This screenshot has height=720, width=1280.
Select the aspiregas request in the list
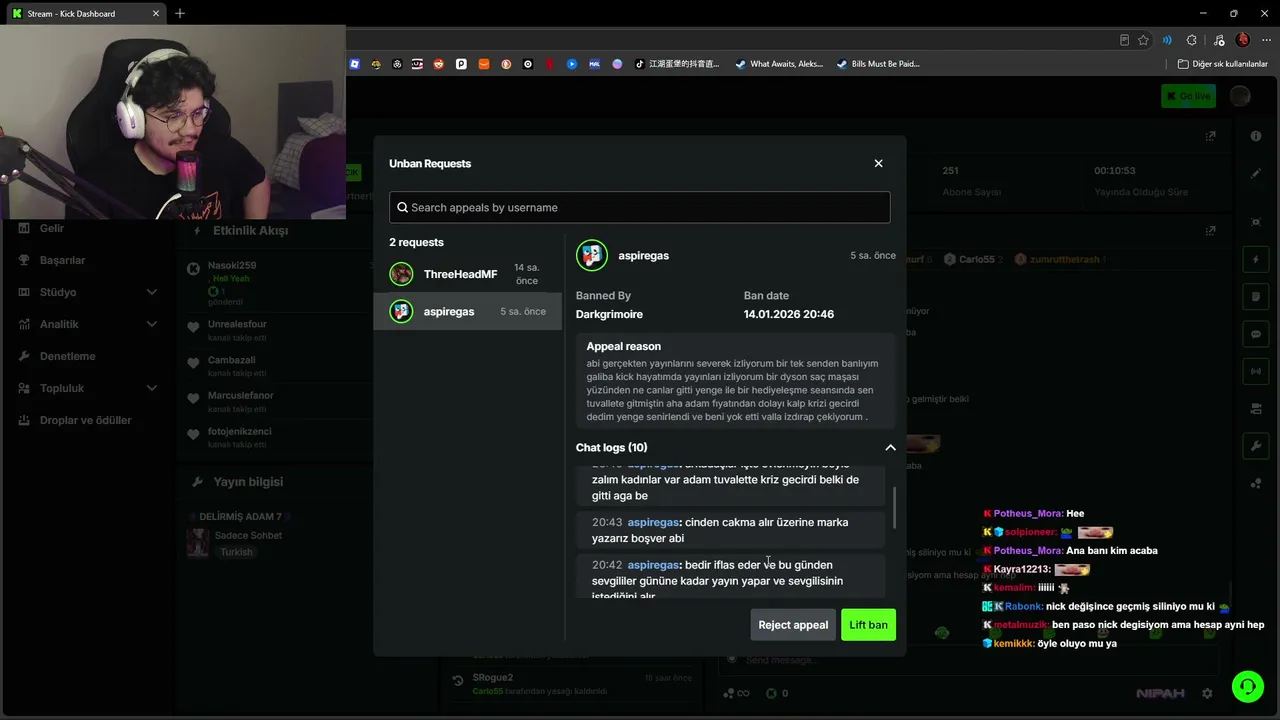(468, 311)
